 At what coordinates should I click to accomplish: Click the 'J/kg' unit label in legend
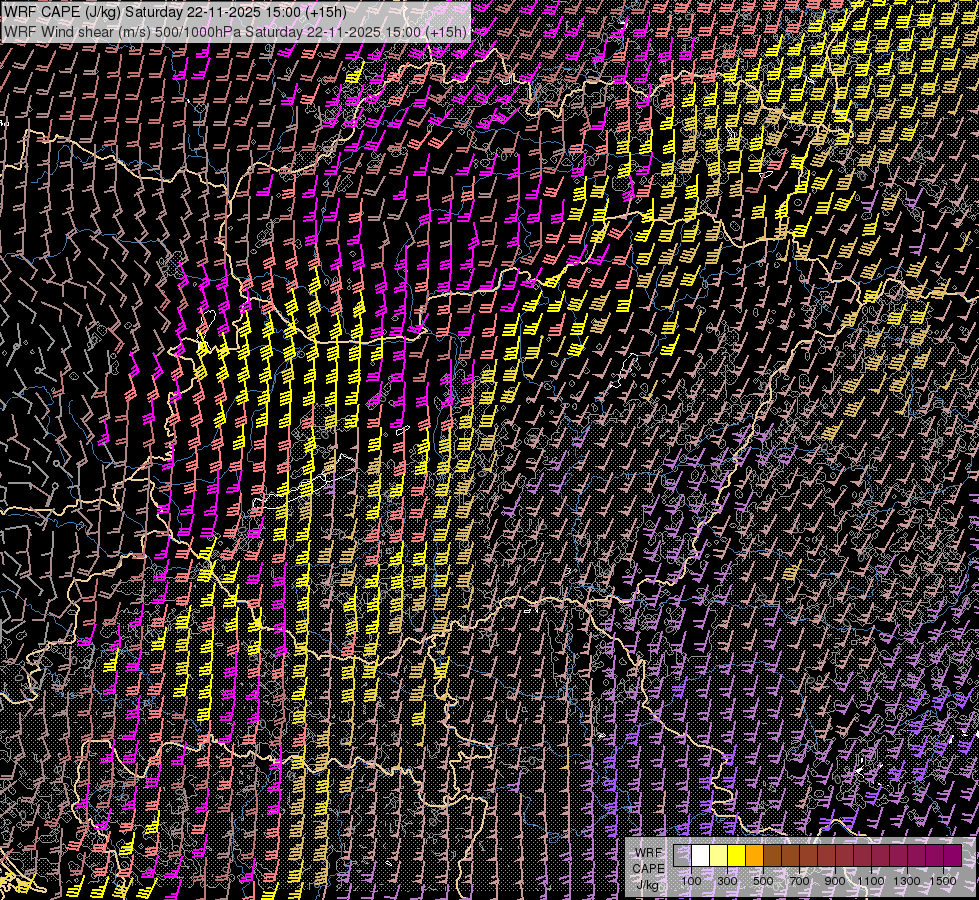click(648, 885)
